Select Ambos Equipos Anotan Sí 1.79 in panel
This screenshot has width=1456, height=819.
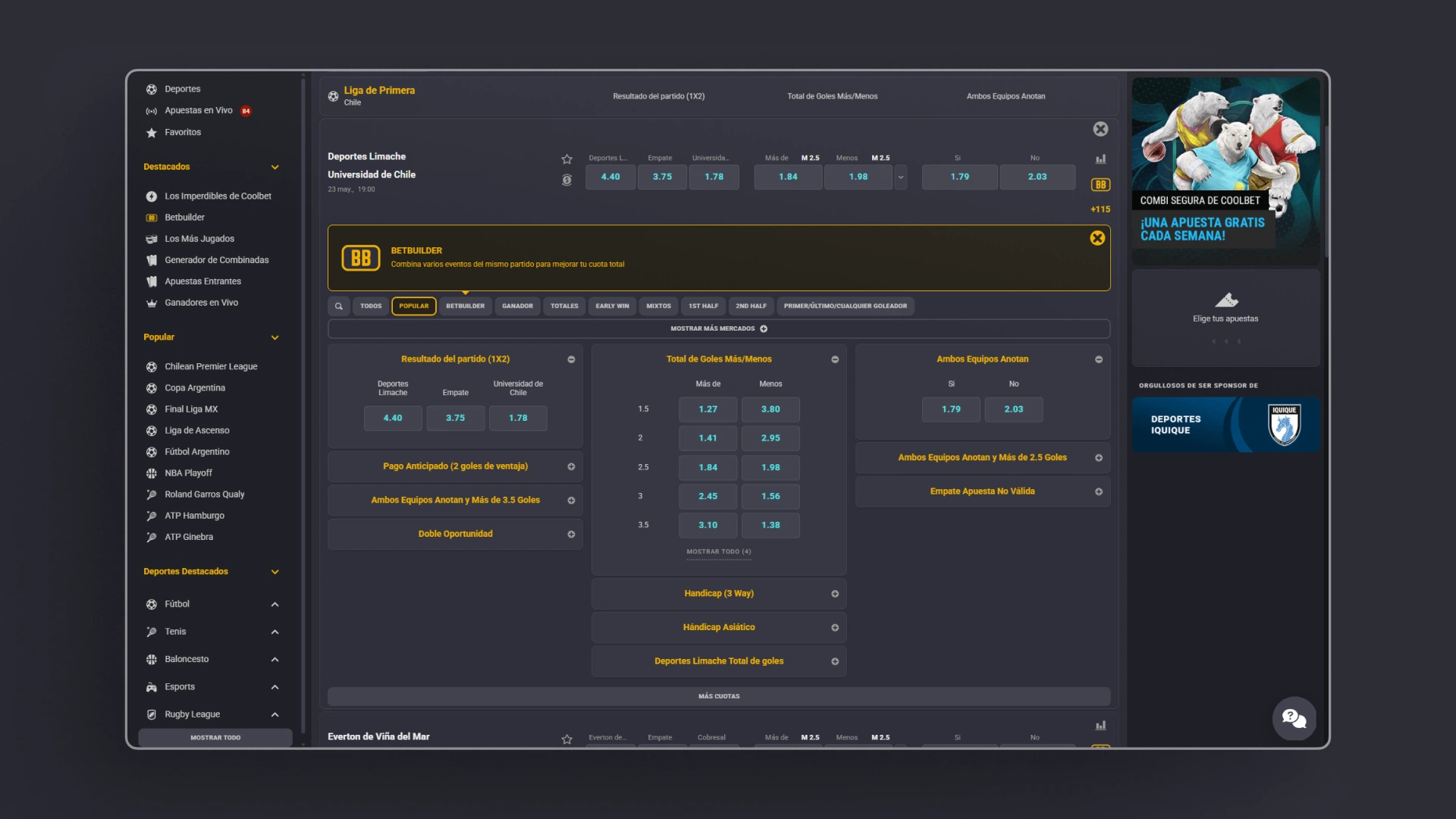tap(951, 409)
